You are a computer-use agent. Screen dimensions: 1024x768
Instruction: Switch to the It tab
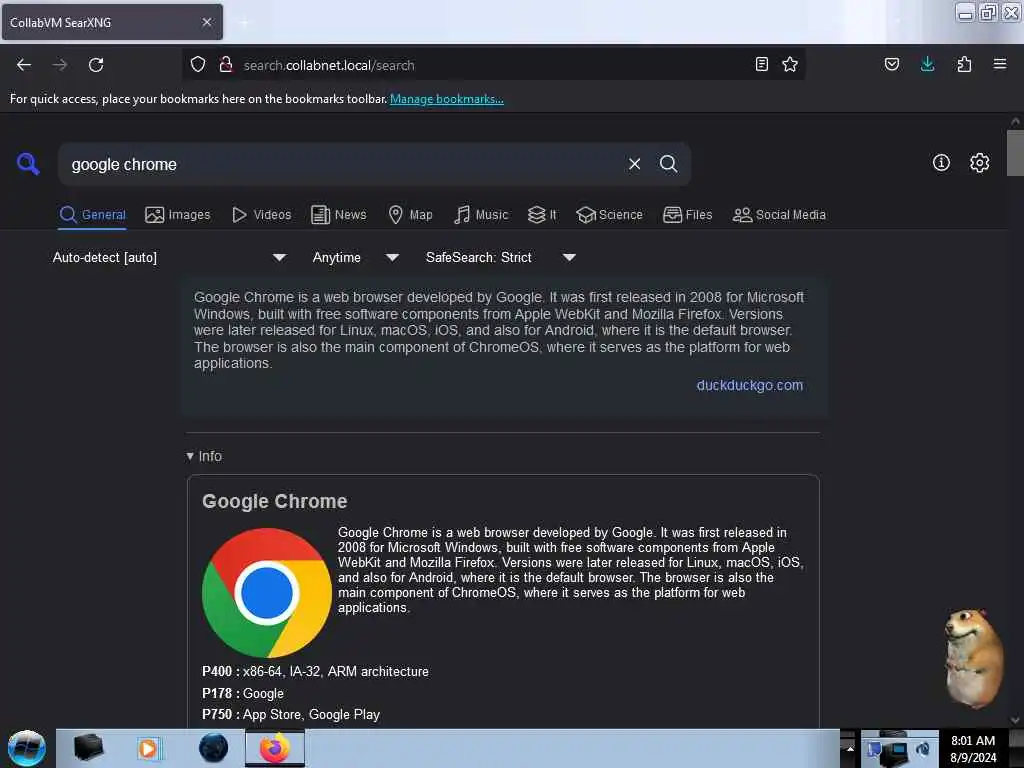point(542,215)
